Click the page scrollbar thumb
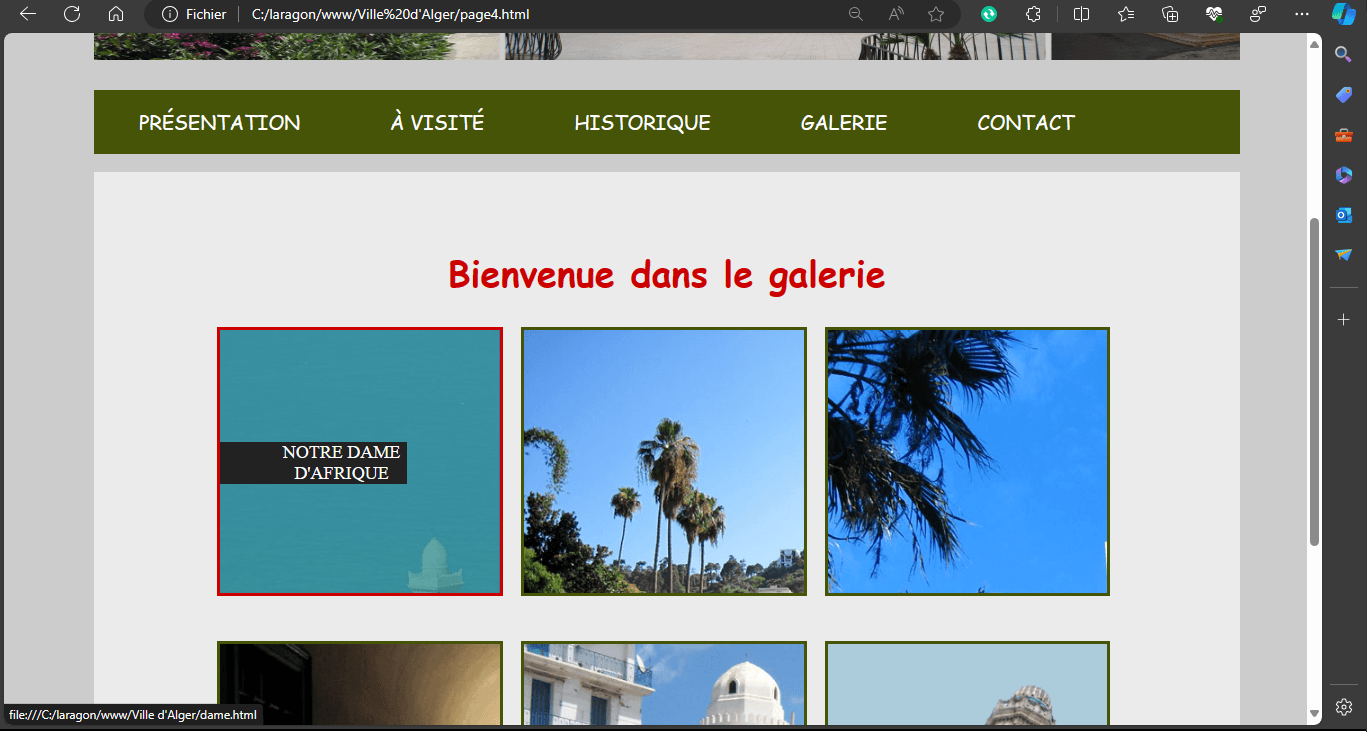Image resolution: width=1367 pixels, height=732 pixels. (1314, 381)
